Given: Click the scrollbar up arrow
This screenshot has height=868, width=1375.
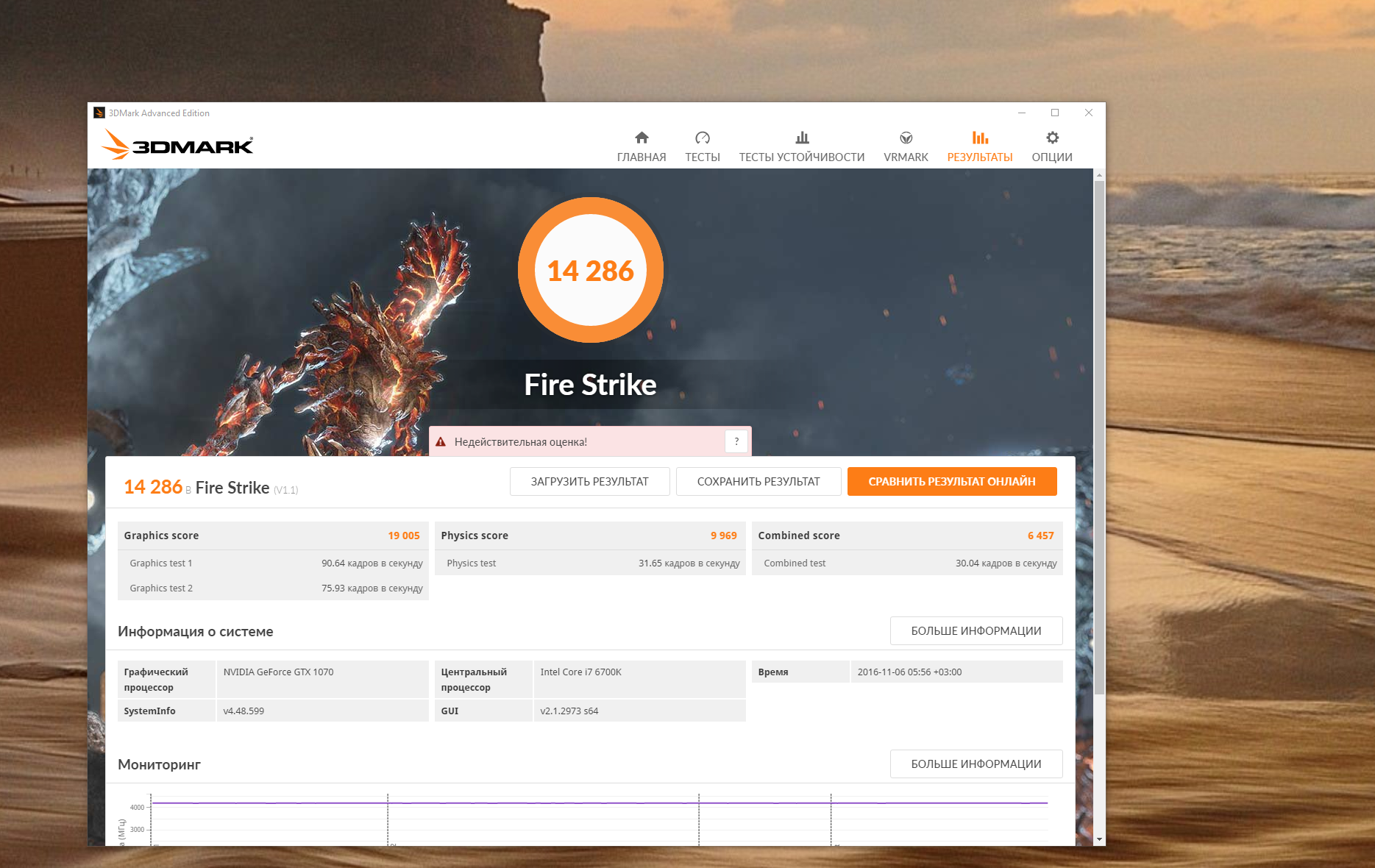Looking at the screenshot, I should coord(1099,175).
